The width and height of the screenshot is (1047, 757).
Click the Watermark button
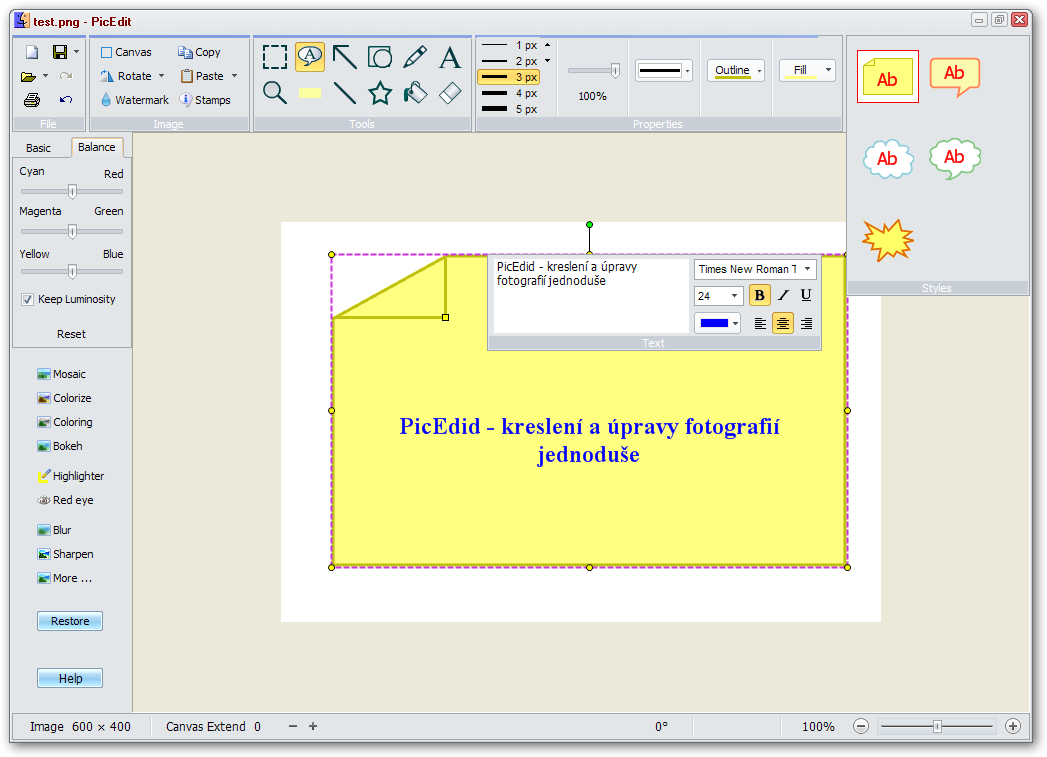pyautogui.click(x=135, y=100)
